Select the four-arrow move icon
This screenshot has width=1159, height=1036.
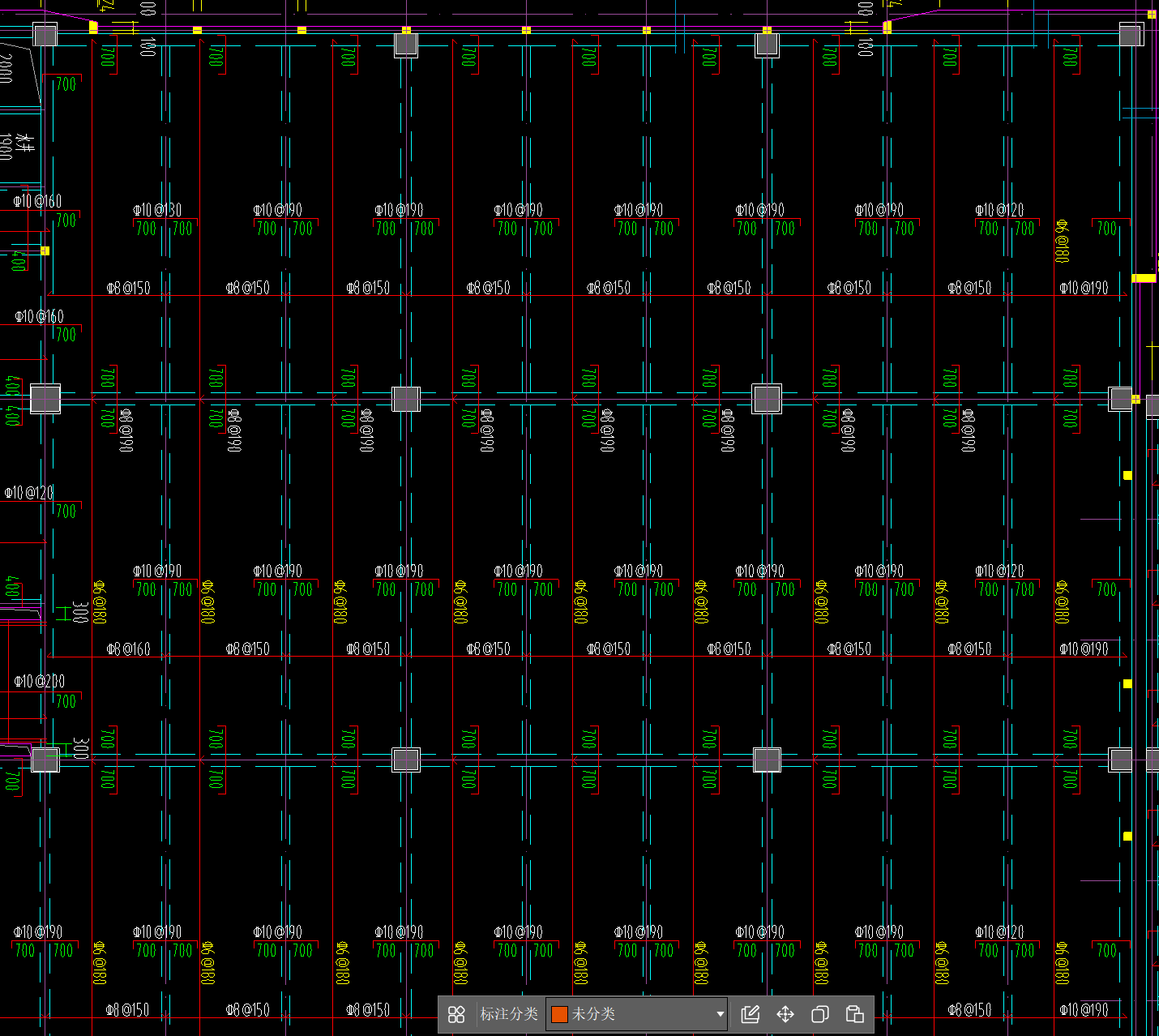785,1014
